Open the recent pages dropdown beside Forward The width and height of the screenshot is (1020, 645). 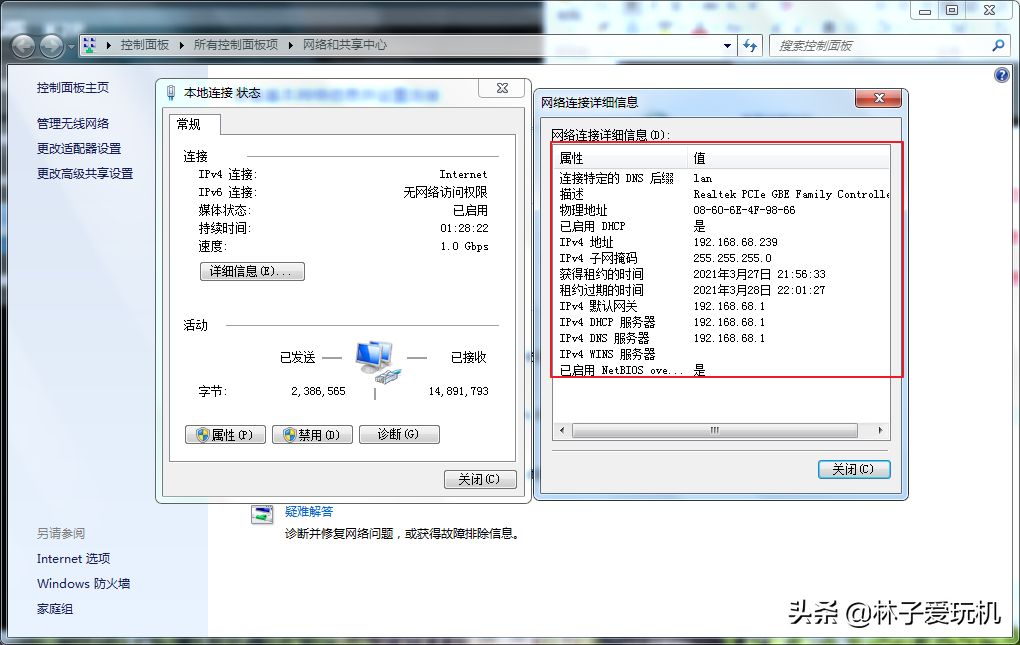tap(71, 47)
